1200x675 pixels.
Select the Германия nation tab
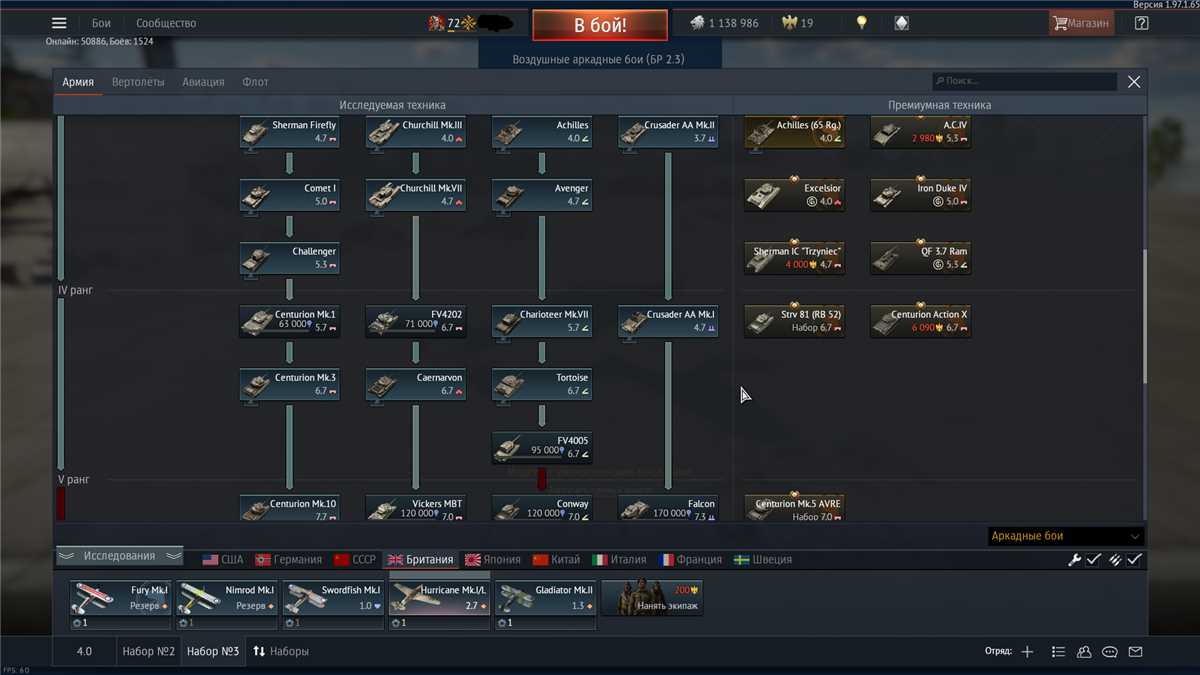(289, 560)
